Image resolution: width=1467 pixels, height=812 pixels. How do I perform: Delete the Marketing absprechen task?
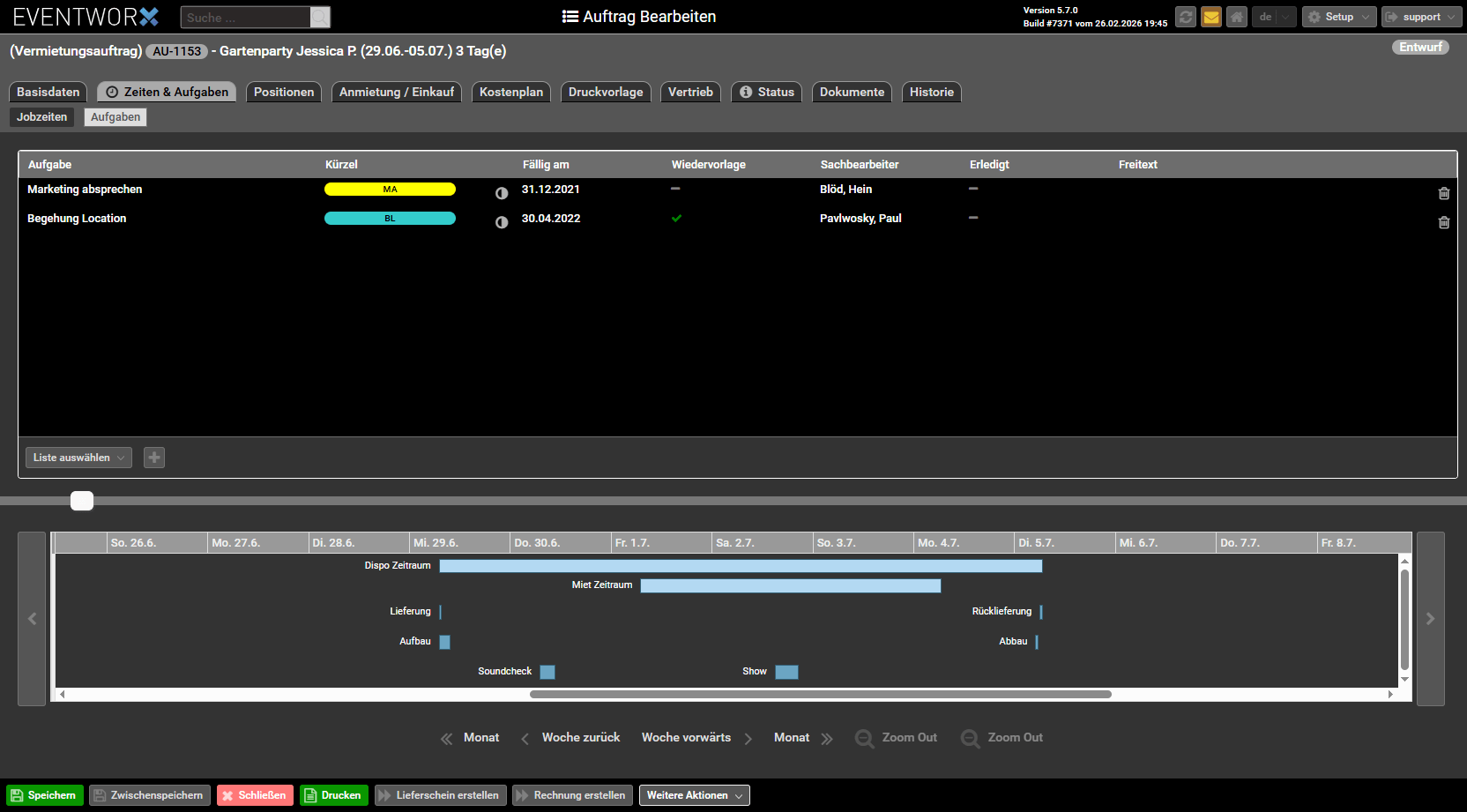coord(1443,193)
